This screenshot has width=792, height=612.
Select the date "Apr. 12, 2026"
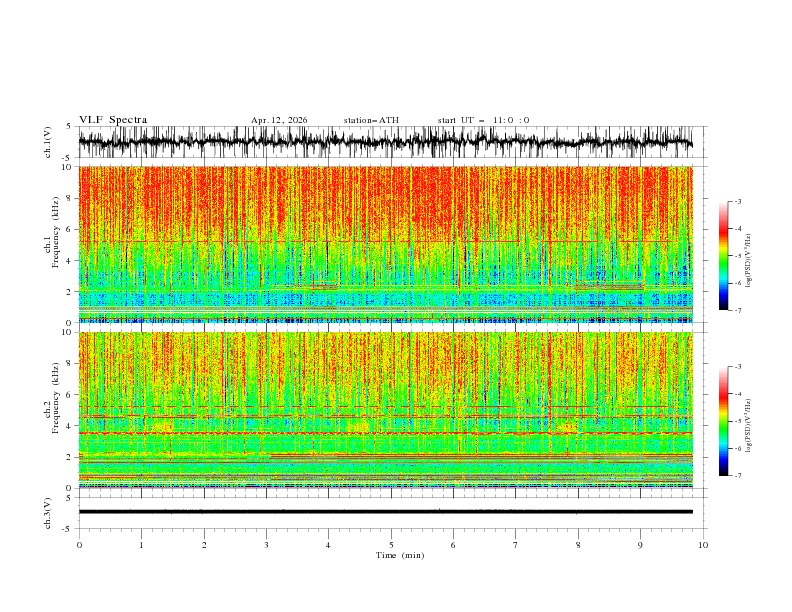point(279,120)
